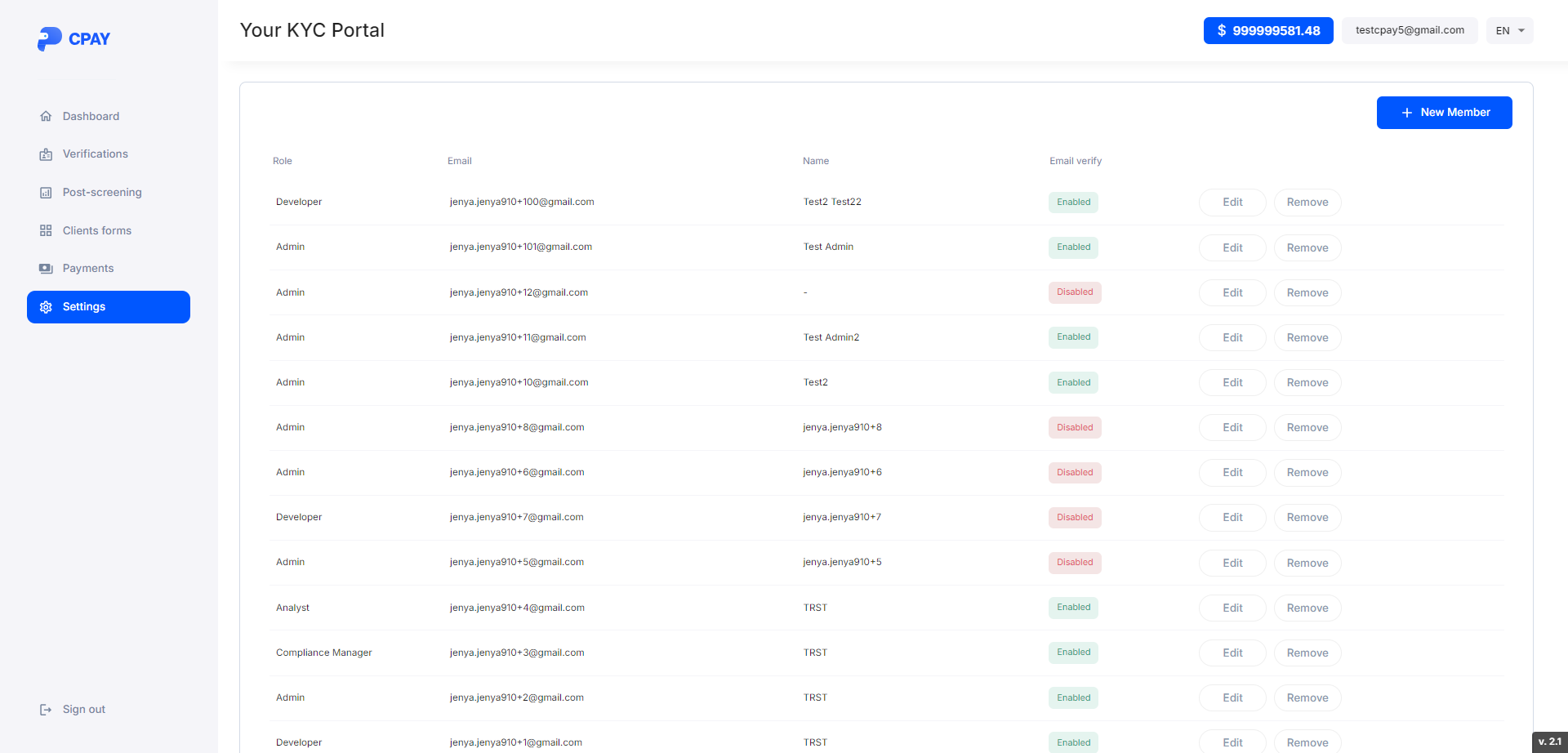Click the dollar sign in the balance display

[1222, 30]
